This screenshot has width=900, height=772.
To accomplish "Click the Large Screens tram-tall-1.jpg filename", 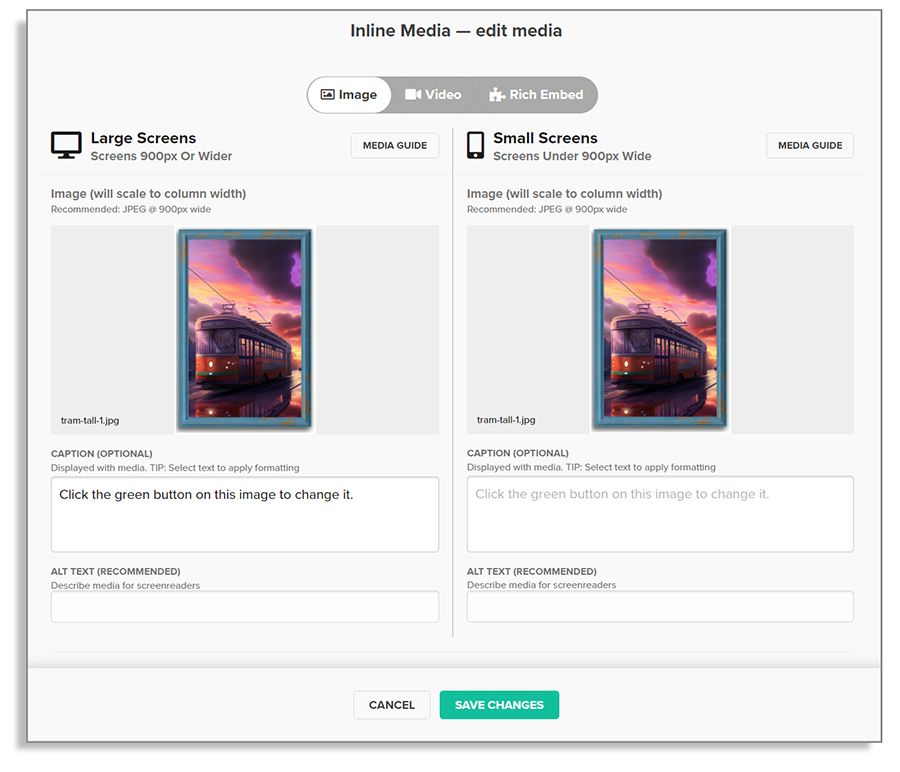I will tap(90, 420).
